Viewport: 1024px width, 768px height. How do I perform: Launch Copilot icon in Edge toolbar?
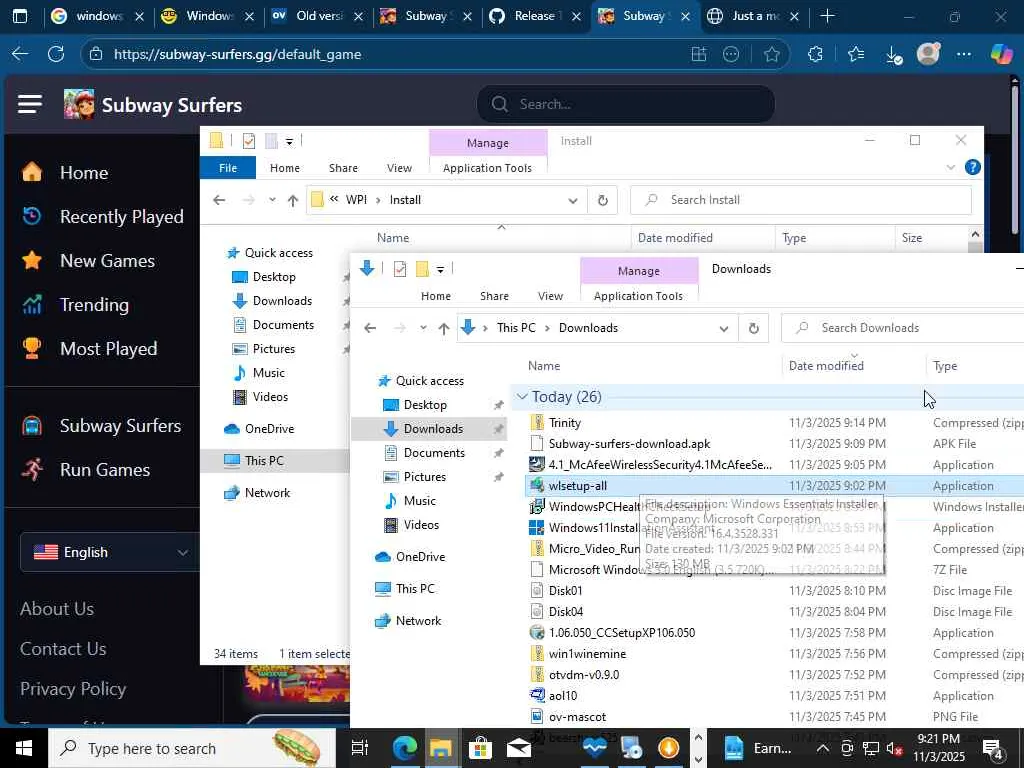pos(1000,54)
